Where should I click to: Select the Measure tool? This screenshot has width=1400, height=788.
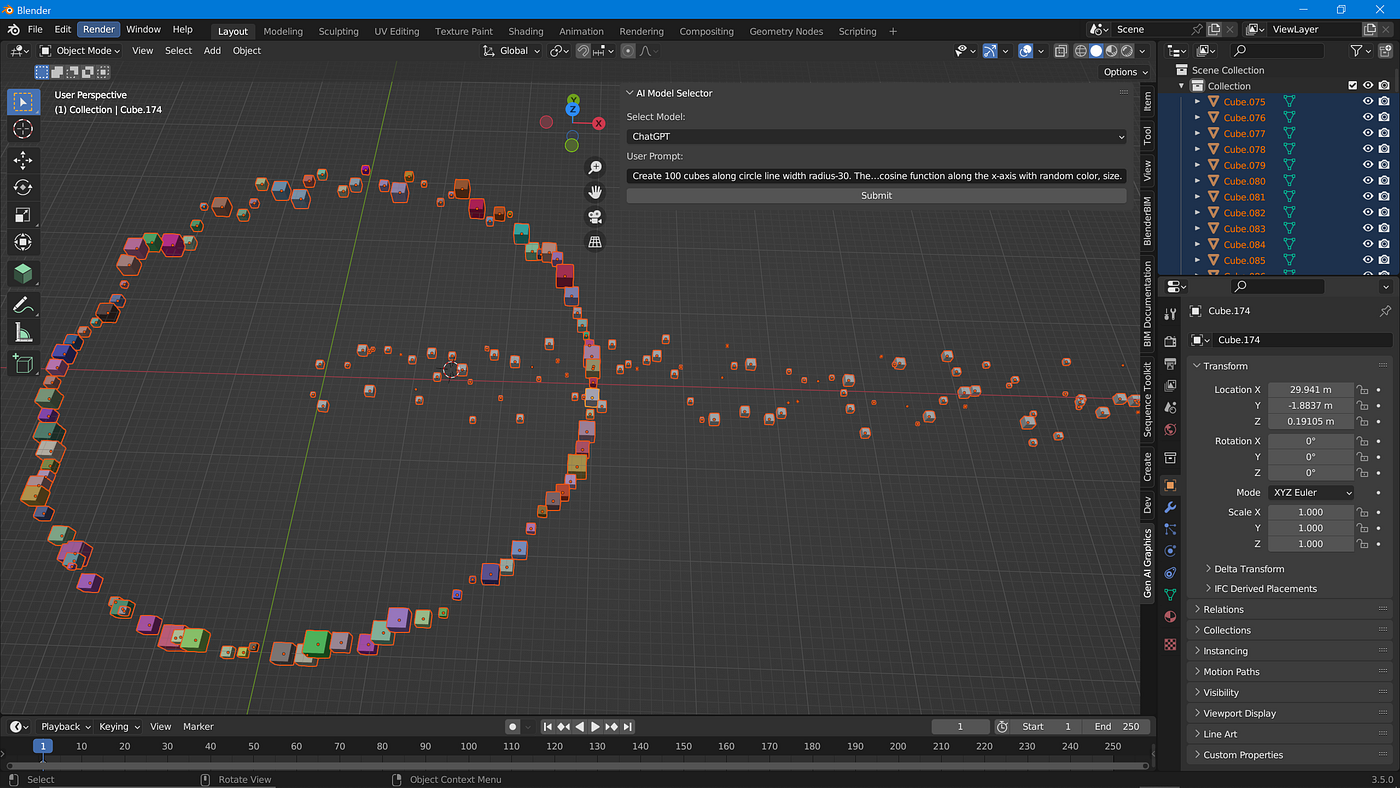pyautogui.click(x=23, y=333)
